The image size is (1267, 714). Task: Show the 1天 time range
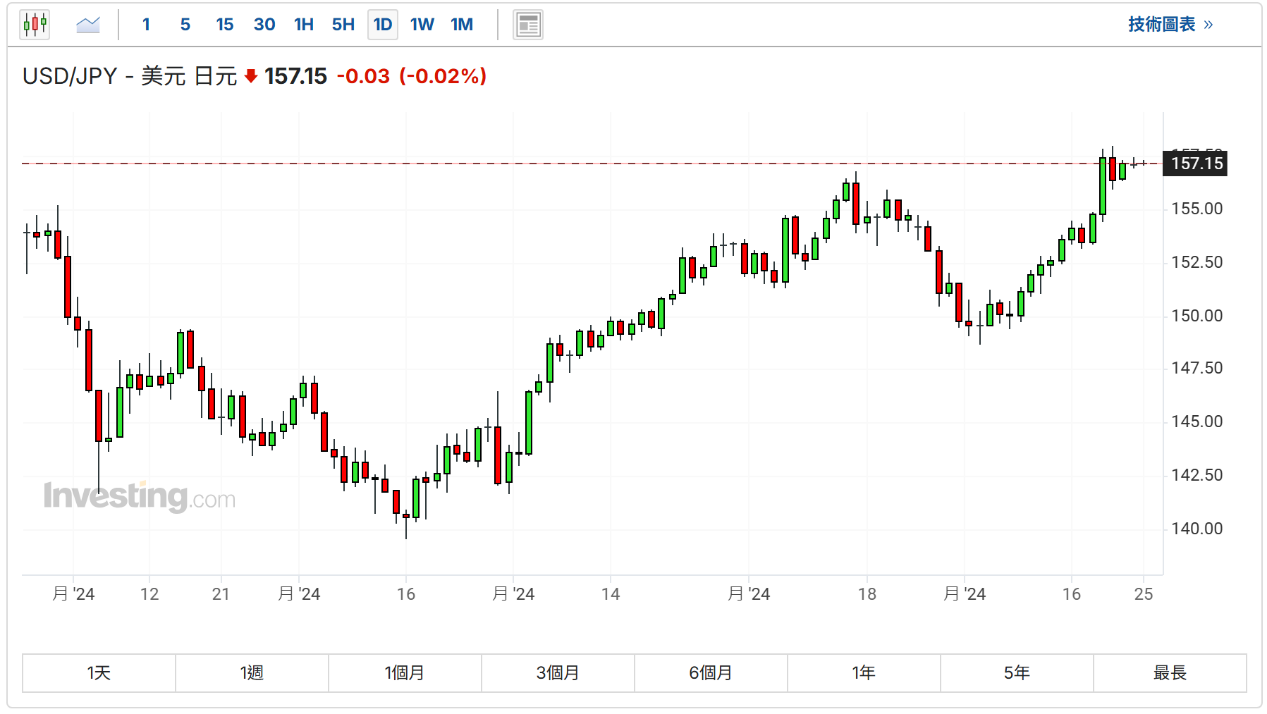99,673
